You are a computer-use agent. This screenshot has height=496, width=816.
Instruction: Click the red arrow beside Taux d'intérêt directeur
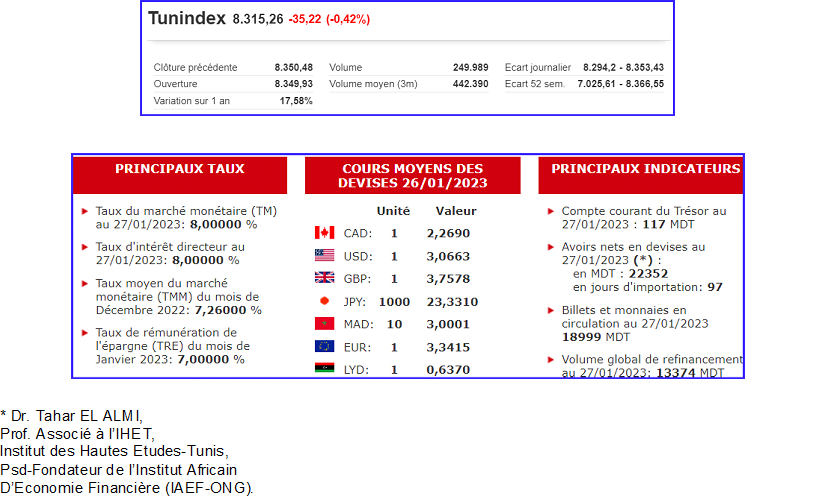(x=84, y=246)
